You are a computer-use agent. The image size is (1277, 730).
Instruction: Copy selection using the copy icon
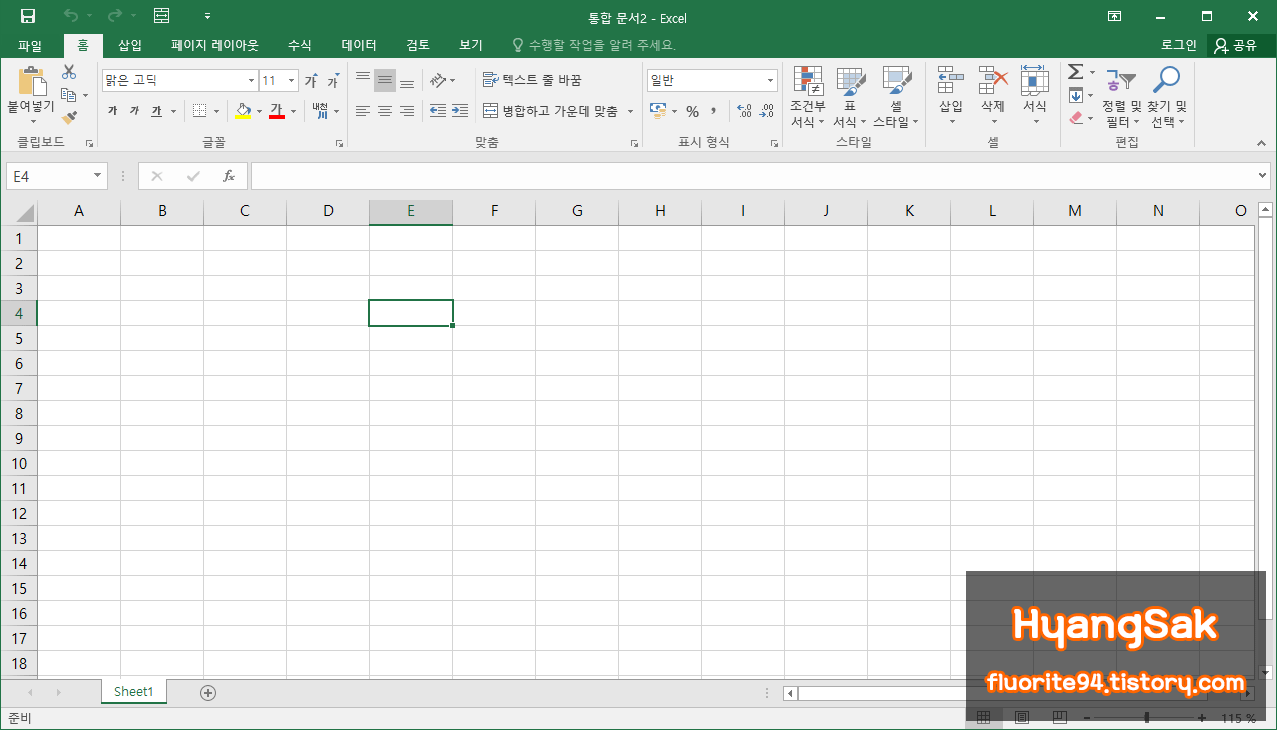[69, 95]
